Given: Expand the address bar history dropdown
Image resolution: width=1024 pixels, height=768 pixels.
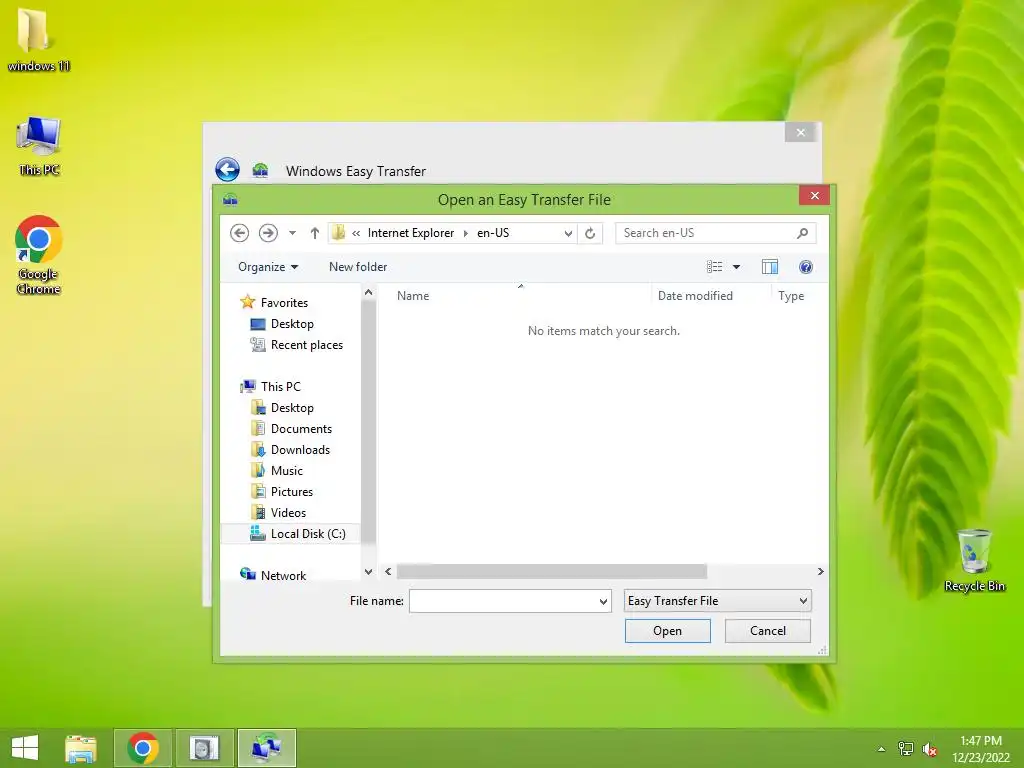Looking at the screenshot, I should (x=568, y=233).
